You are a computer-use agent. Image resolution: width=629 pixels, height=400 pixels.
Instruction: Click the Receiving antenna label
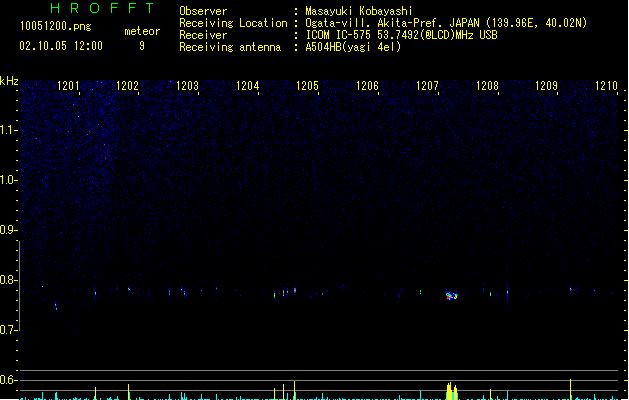(230, 47)
